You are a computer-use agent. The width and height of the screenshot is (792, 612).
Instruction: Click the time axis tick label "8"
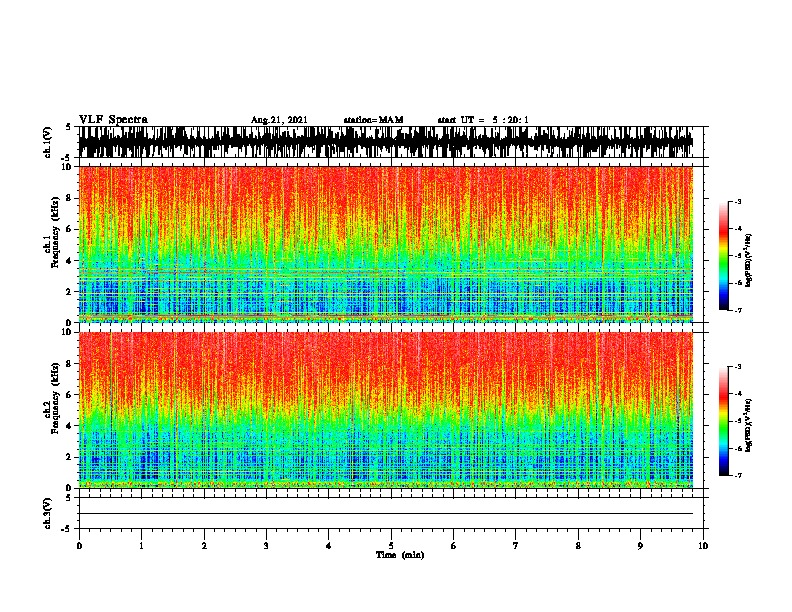tap(578, 545)
